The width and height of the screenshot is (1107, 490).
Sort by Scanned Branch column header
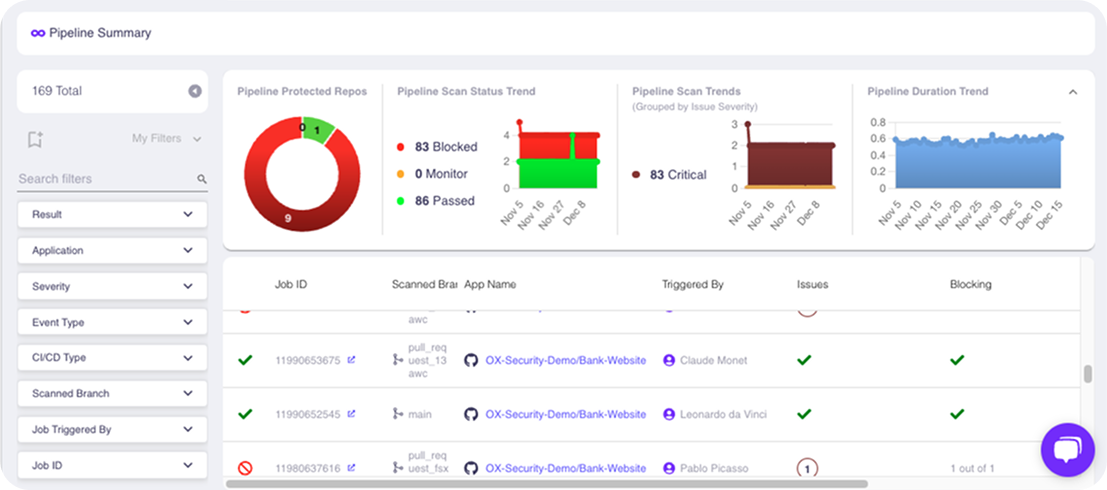424,285
